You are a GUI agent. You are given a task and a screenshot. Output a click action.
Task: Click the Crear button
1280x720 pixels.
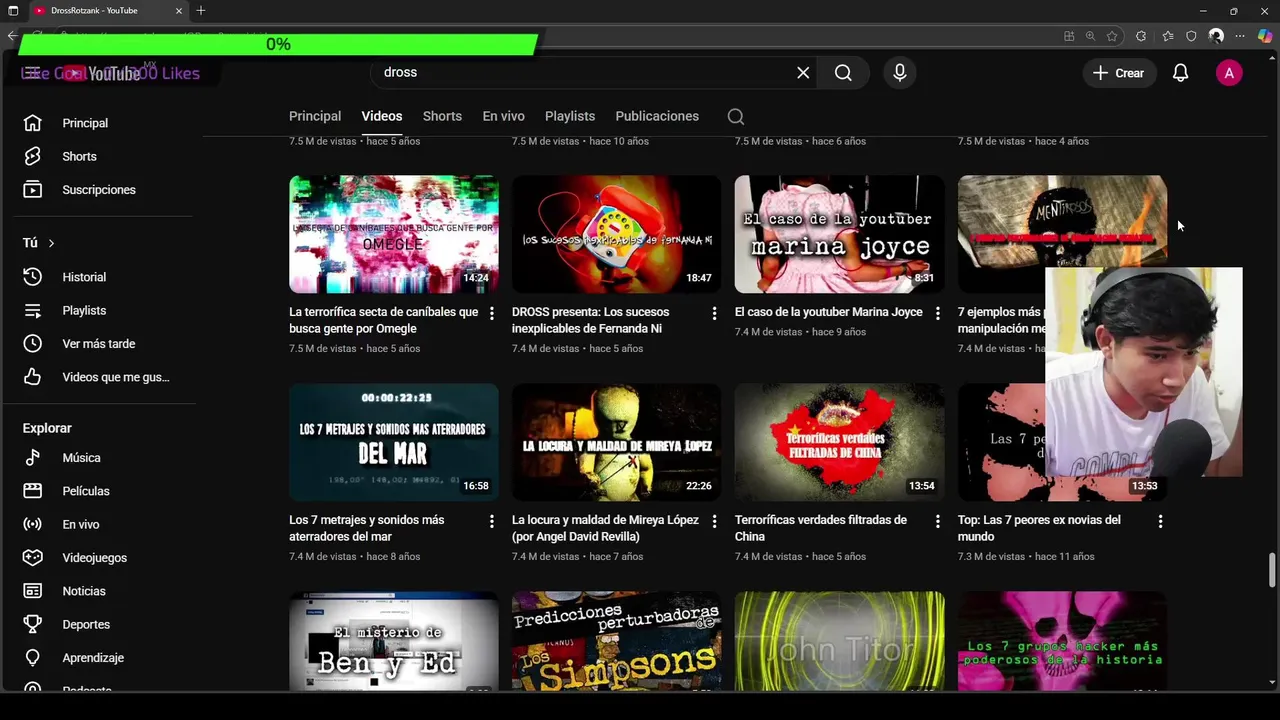click(1118, 73)
